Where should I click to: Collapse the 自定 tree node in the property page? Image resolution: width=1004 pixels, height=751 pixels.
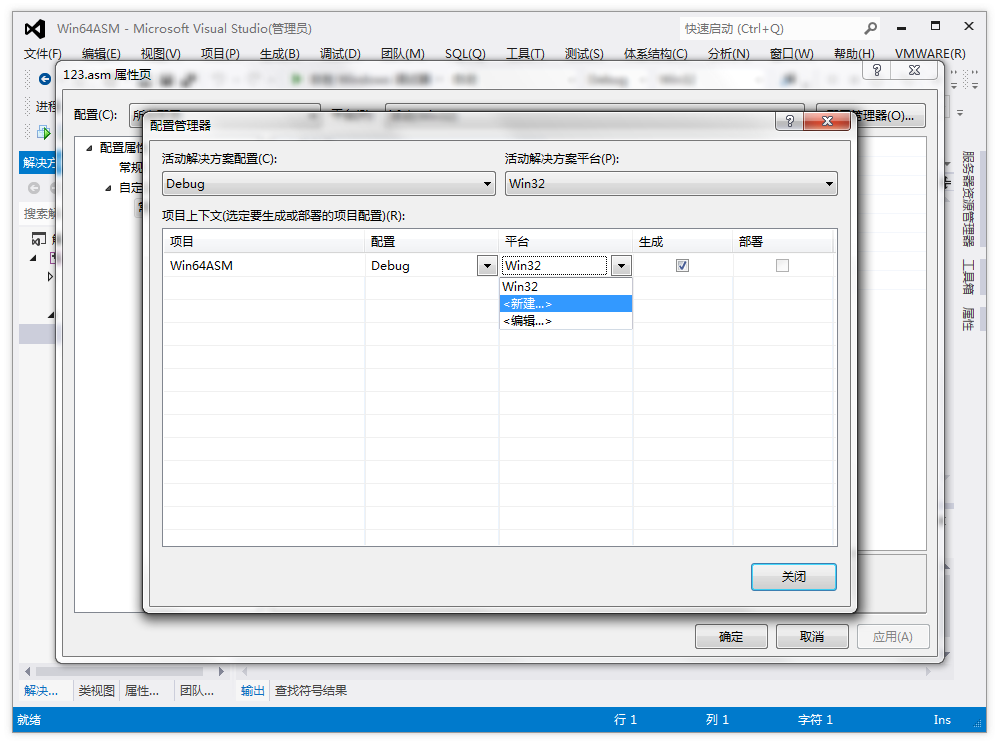[x=108, y=188]
